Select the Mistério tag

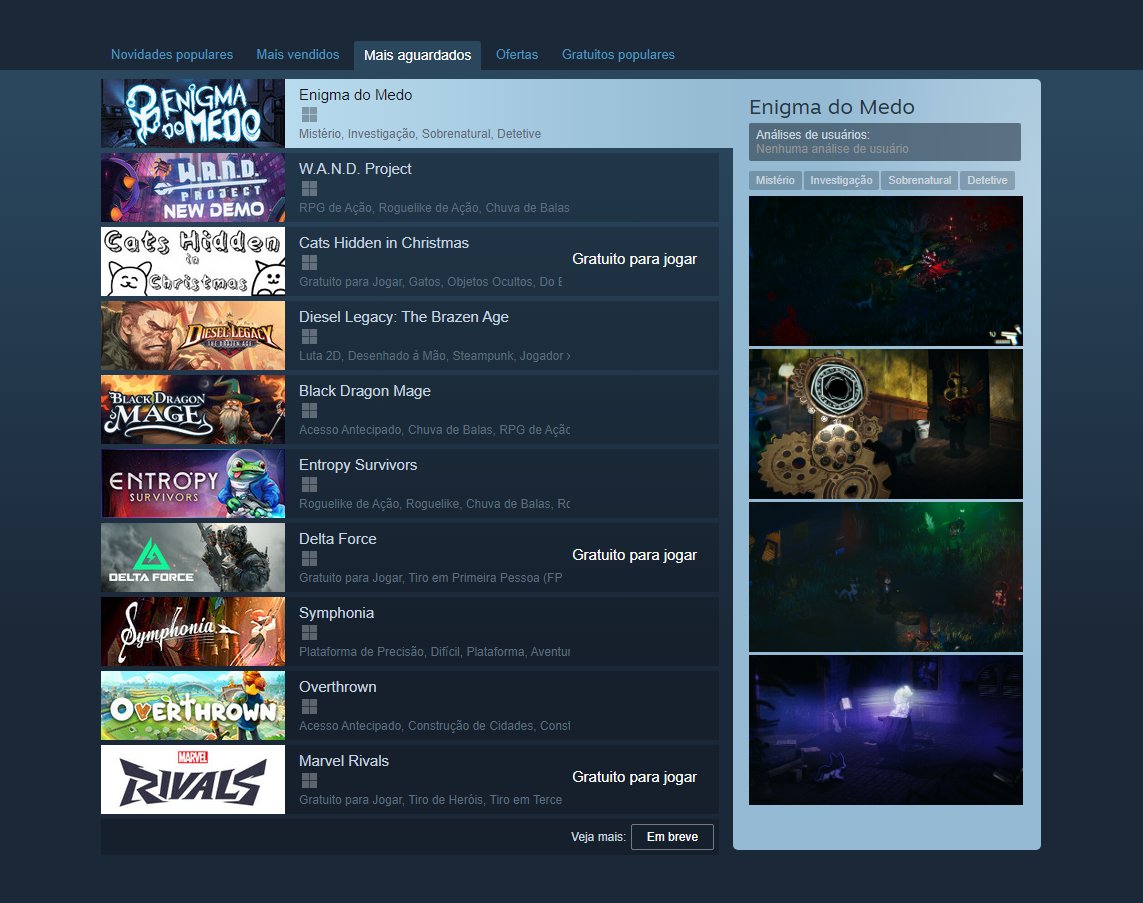pos(775,180)
